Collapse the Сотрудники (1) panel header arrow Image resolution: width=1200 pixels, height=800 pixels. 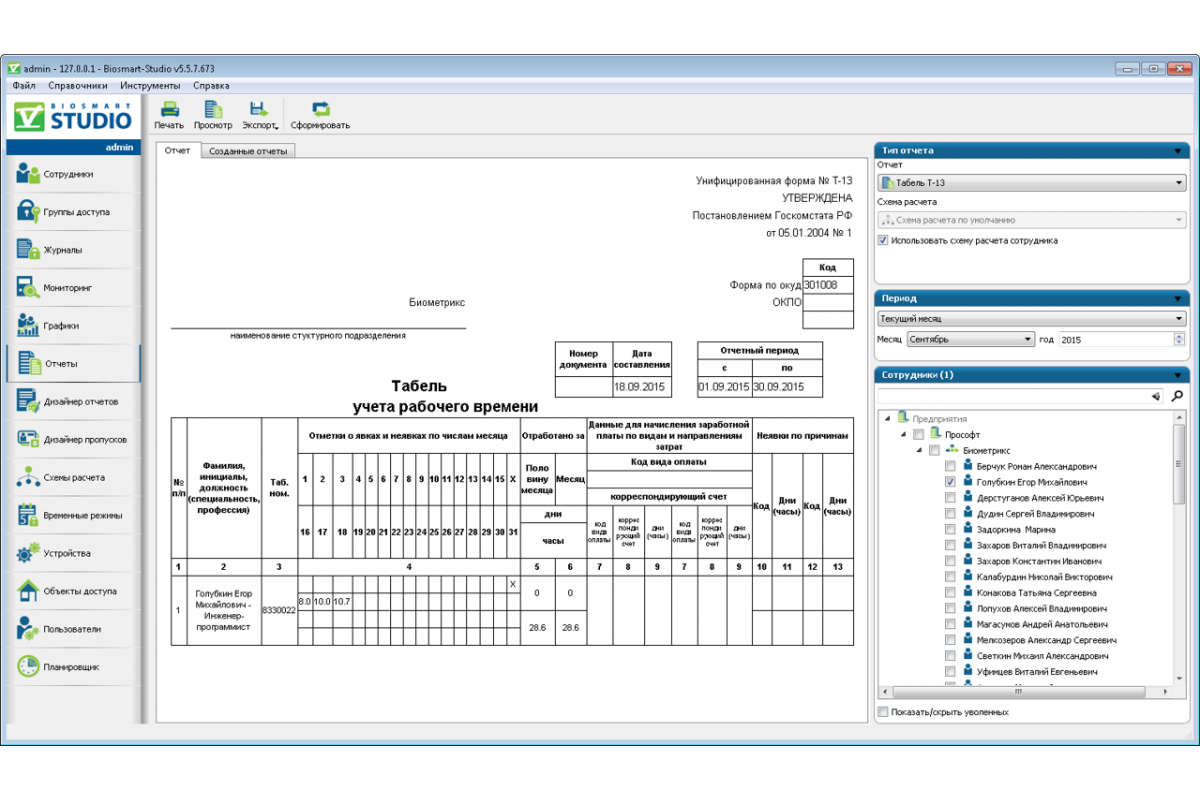(1179, 375)
